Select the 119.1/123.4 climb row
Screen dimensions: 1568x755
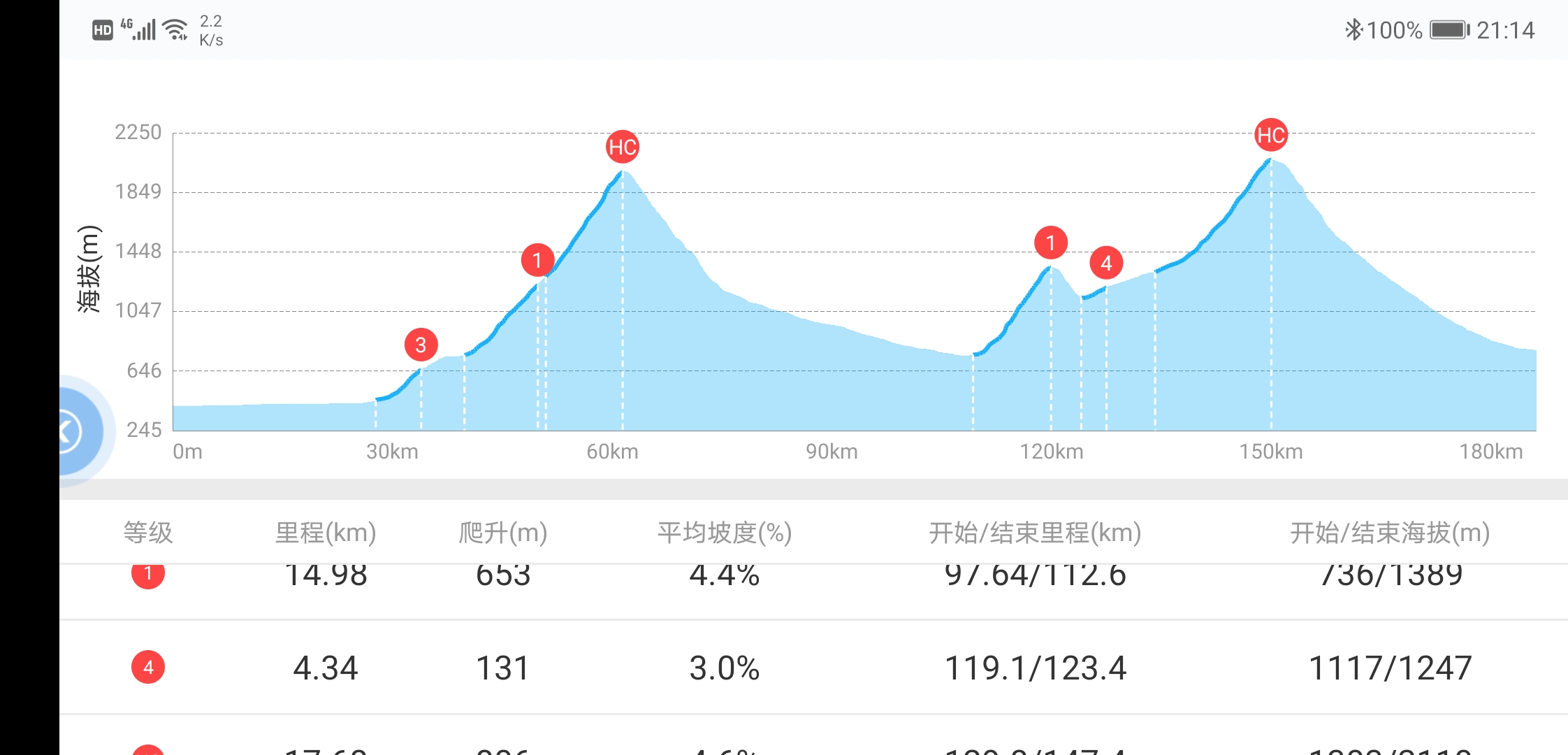(x=1035, y=668)
